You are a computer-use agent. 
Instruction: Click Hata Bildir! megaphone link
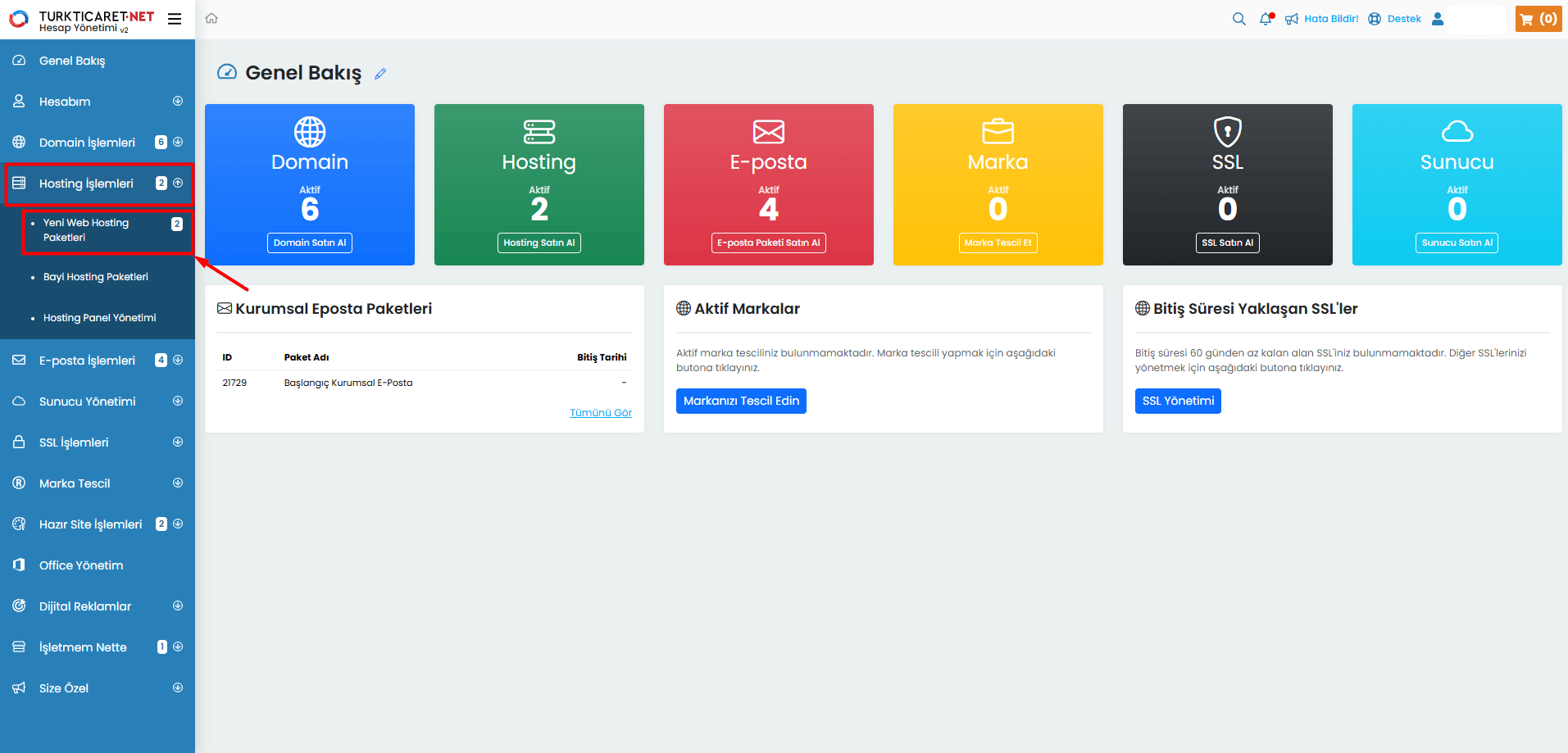pyautogui.click(x=1321, y=19)
